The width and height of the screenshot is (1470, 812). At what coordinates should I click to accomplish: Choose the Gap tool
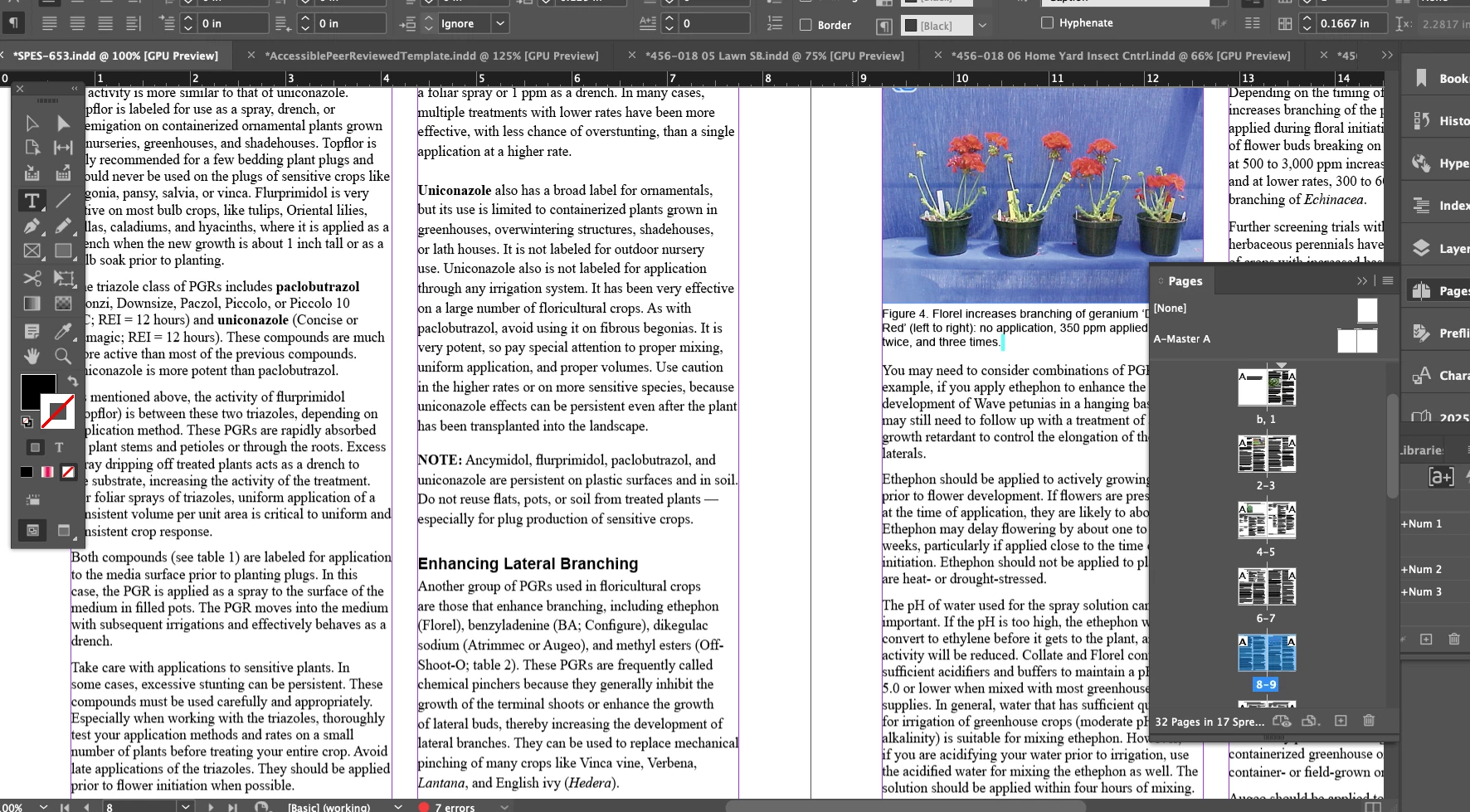coord(63,148)
